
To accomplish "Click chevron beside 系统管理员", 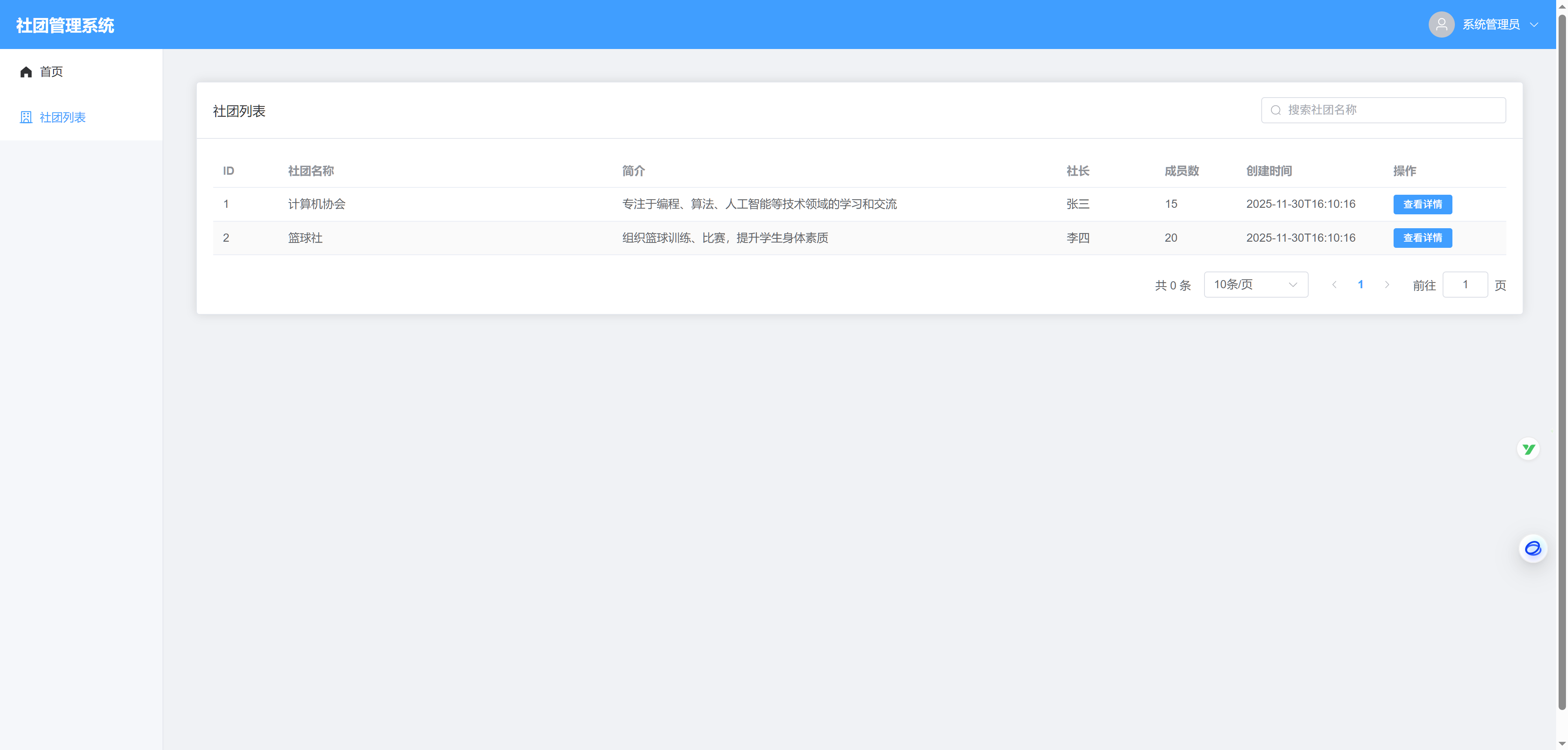I will (1534, 25).
